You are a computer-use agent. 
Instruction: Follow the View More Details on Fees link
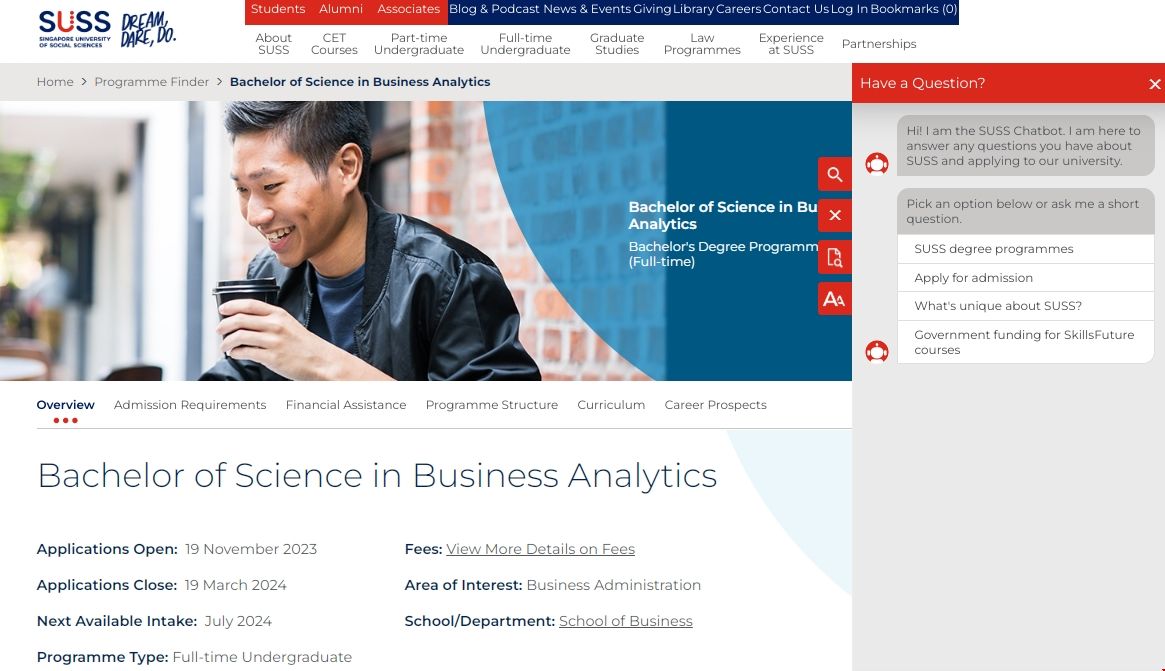pyautogui.click(x=540, y=549)
